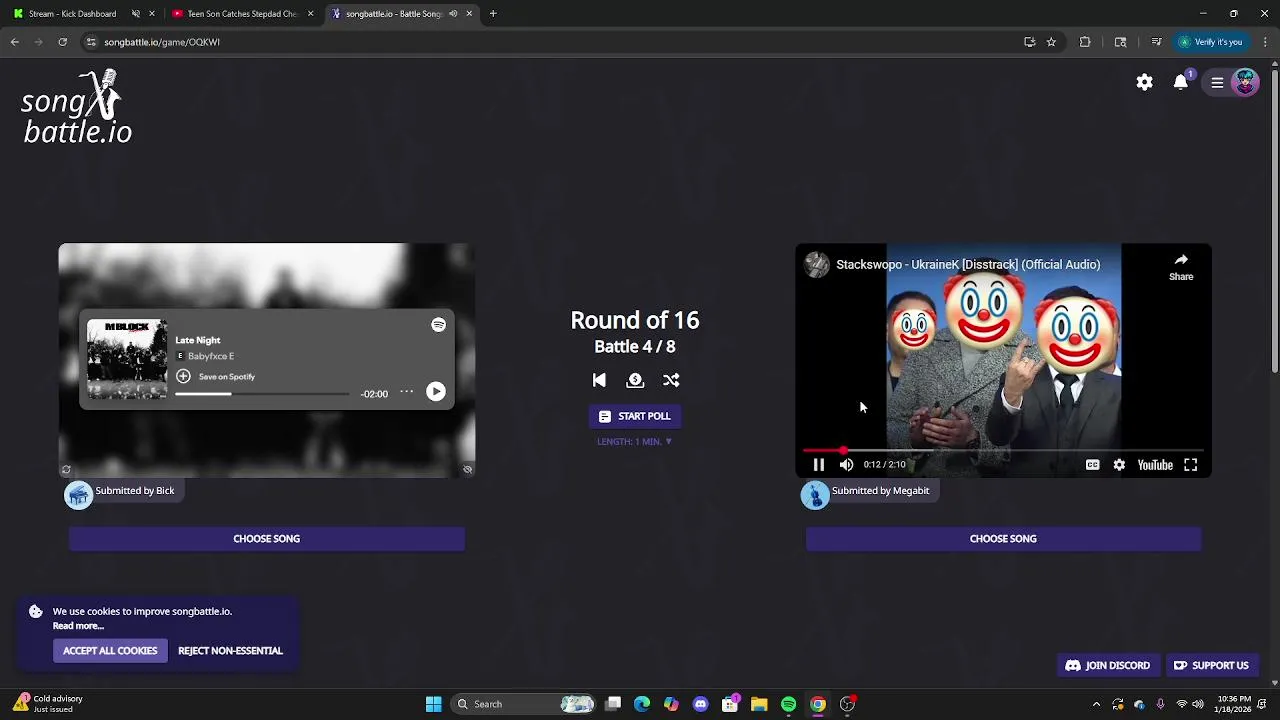
Task: Click the coin icon between skip and shuffle
Action: tap(635, 380)
